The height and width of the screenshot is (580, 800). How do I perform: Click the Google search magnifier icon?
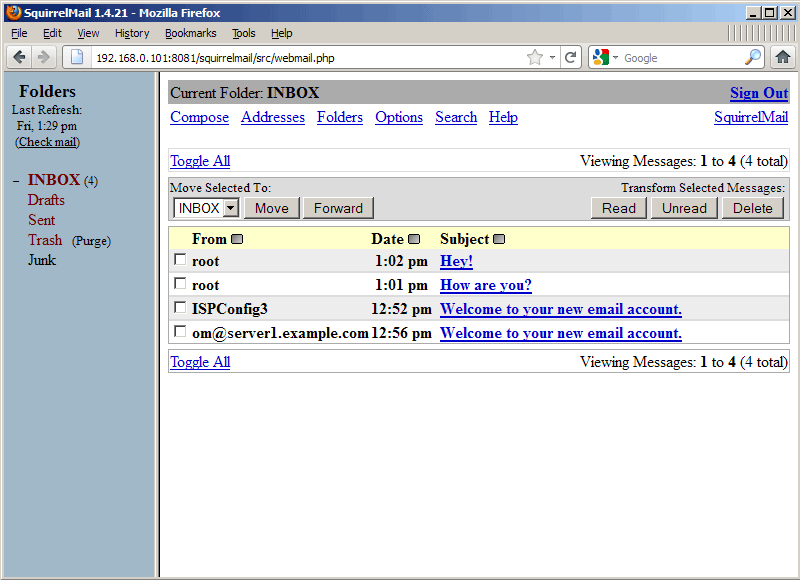pos(753,57)
